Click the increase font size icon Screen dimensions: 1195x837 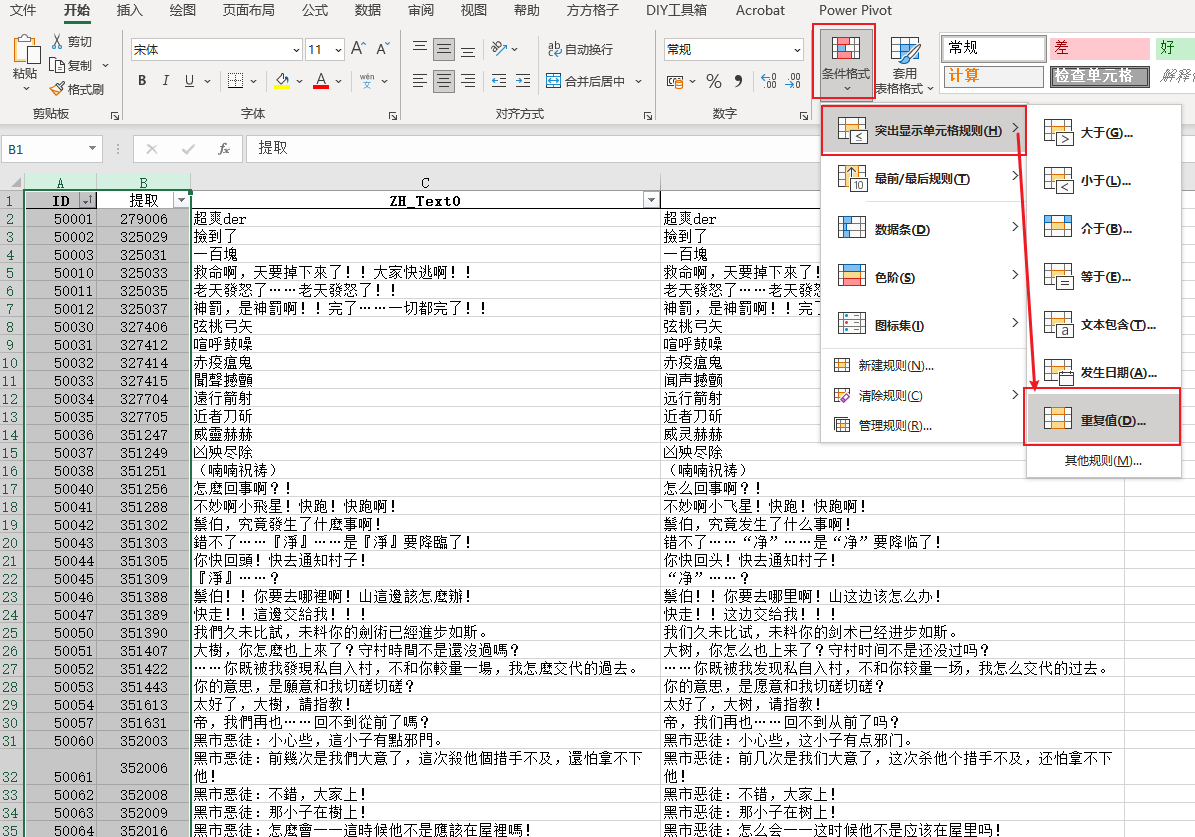(357, 49)
